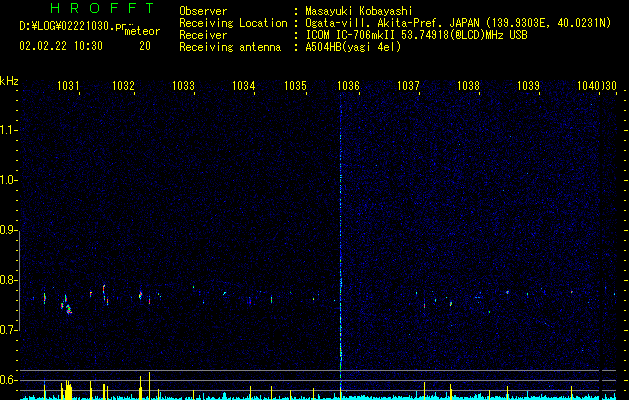This screenshot has height=400, width=629.
Task: Click the 1.0 kHz axis label
Action: click(8, 180)
